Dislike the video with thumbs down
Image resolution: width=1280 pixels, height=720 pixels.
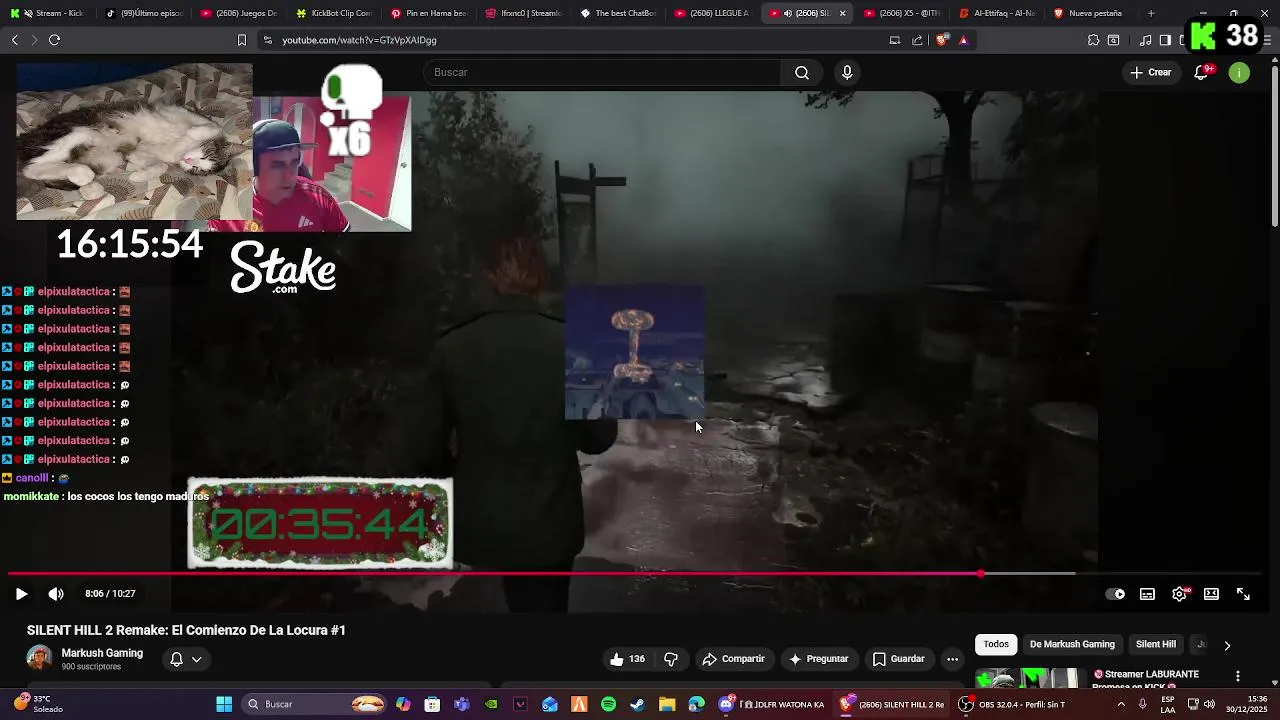(671, 659)
